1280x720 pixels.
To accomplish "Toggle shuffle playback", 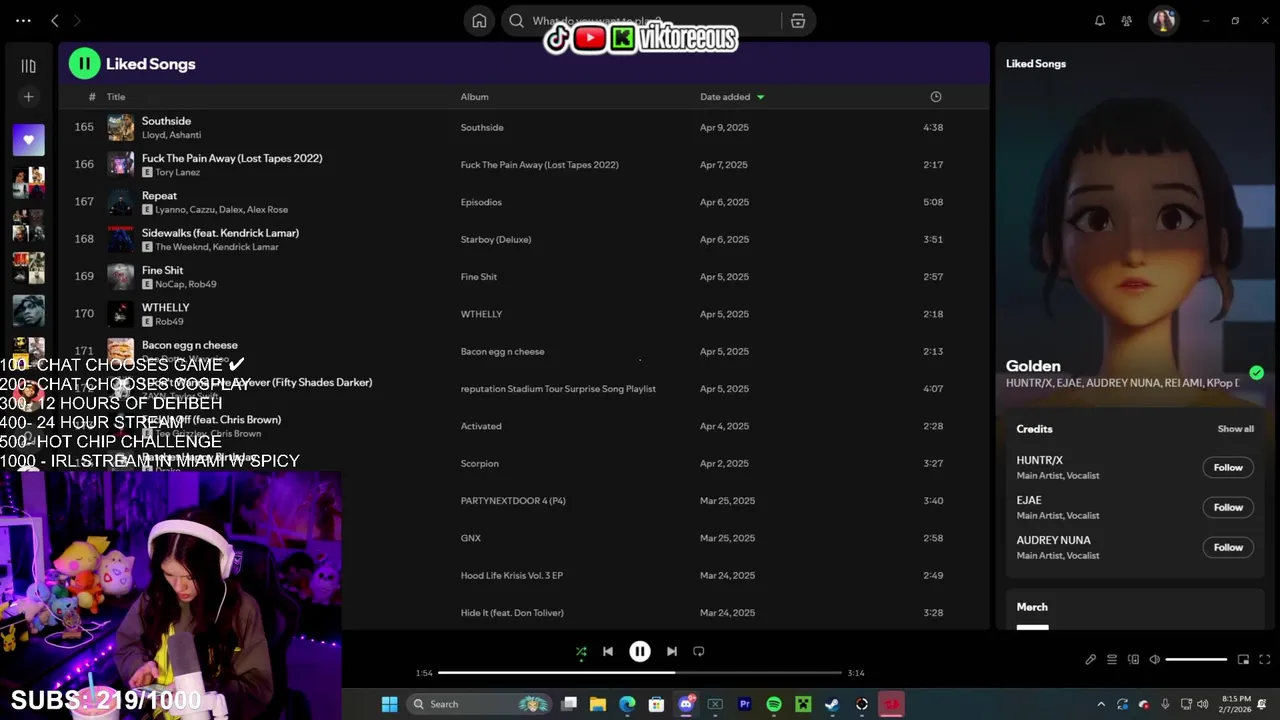I will 581,652.
